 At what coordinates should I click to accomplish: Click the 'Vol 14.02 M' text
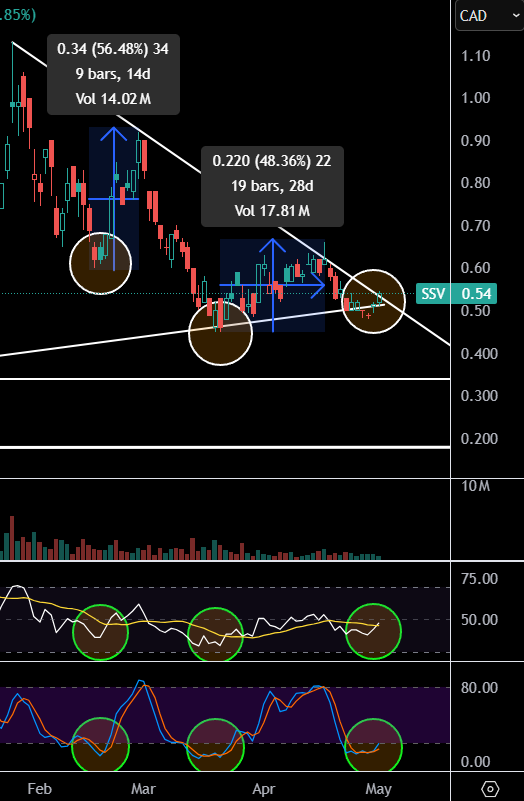[x=113, y=99]
